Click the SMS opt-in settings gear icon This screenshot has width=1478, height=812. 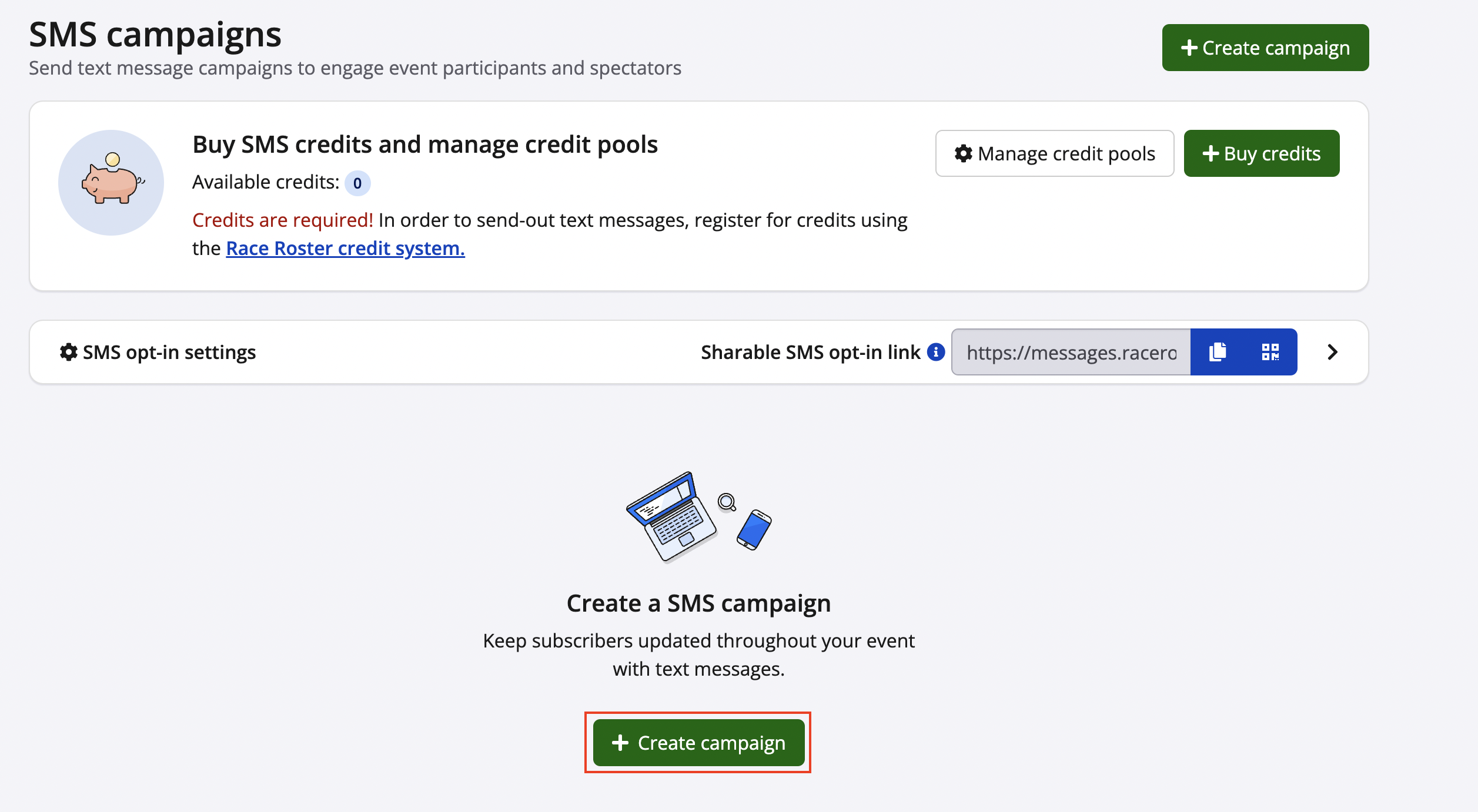69,352
